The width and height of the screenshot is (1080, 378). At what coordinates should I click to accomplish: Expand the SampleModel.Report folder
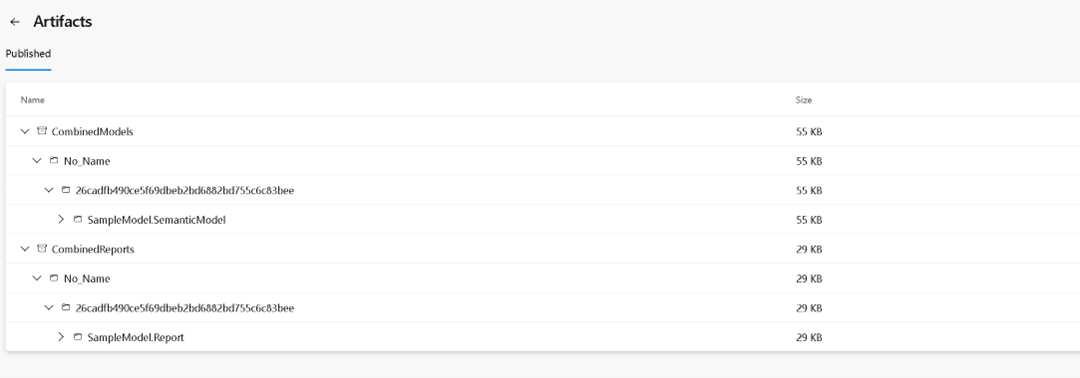point(61,337)
